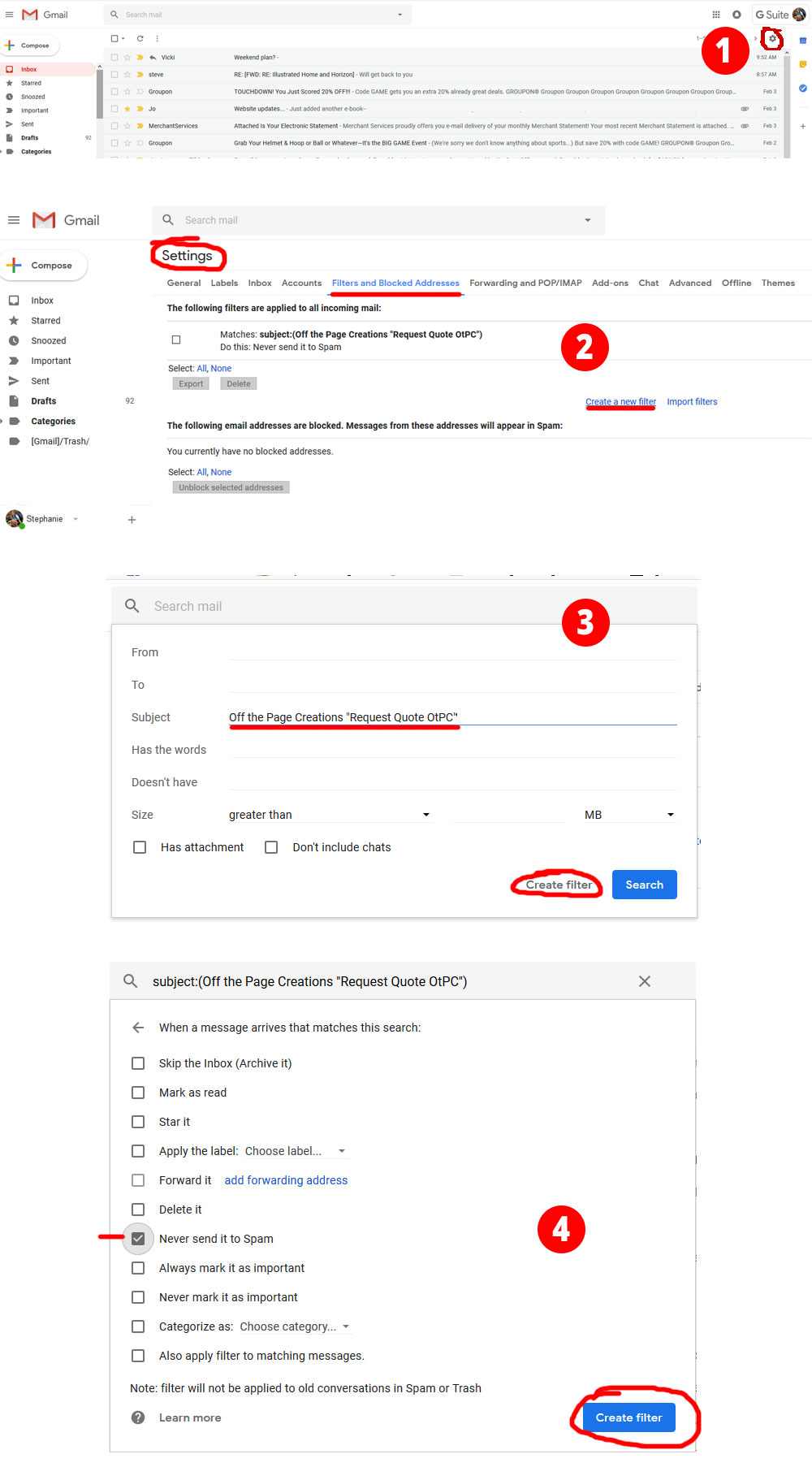Check Skip the Inbox (Archive it)
The width and height of the screenshot is (812, 1480).
coord(138,1063)
